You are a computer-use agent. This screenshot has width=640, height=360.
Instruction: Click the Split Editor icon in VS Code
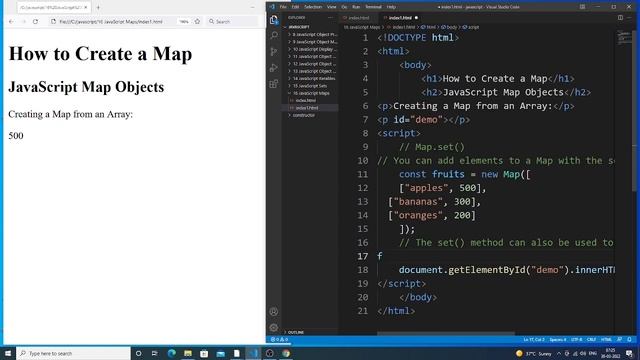[620, 18]
